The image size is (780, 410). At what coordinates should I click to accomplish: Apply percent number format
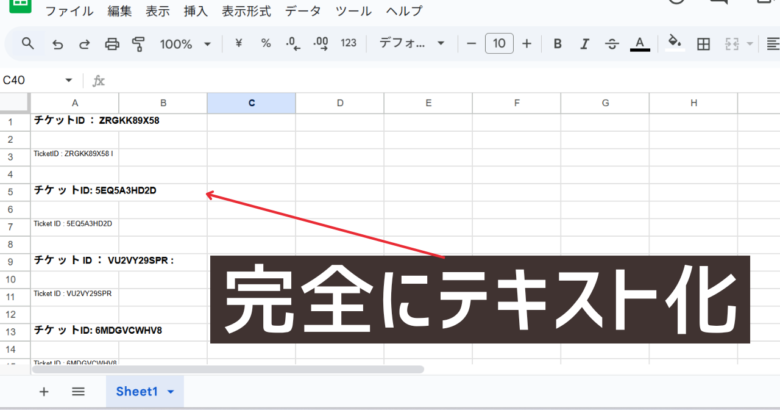click(266, 44)
